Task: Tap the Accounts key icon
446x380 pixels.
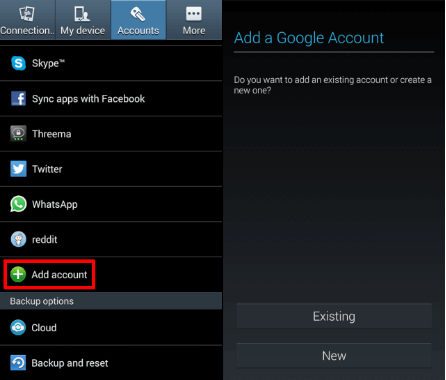Action: 138,14
